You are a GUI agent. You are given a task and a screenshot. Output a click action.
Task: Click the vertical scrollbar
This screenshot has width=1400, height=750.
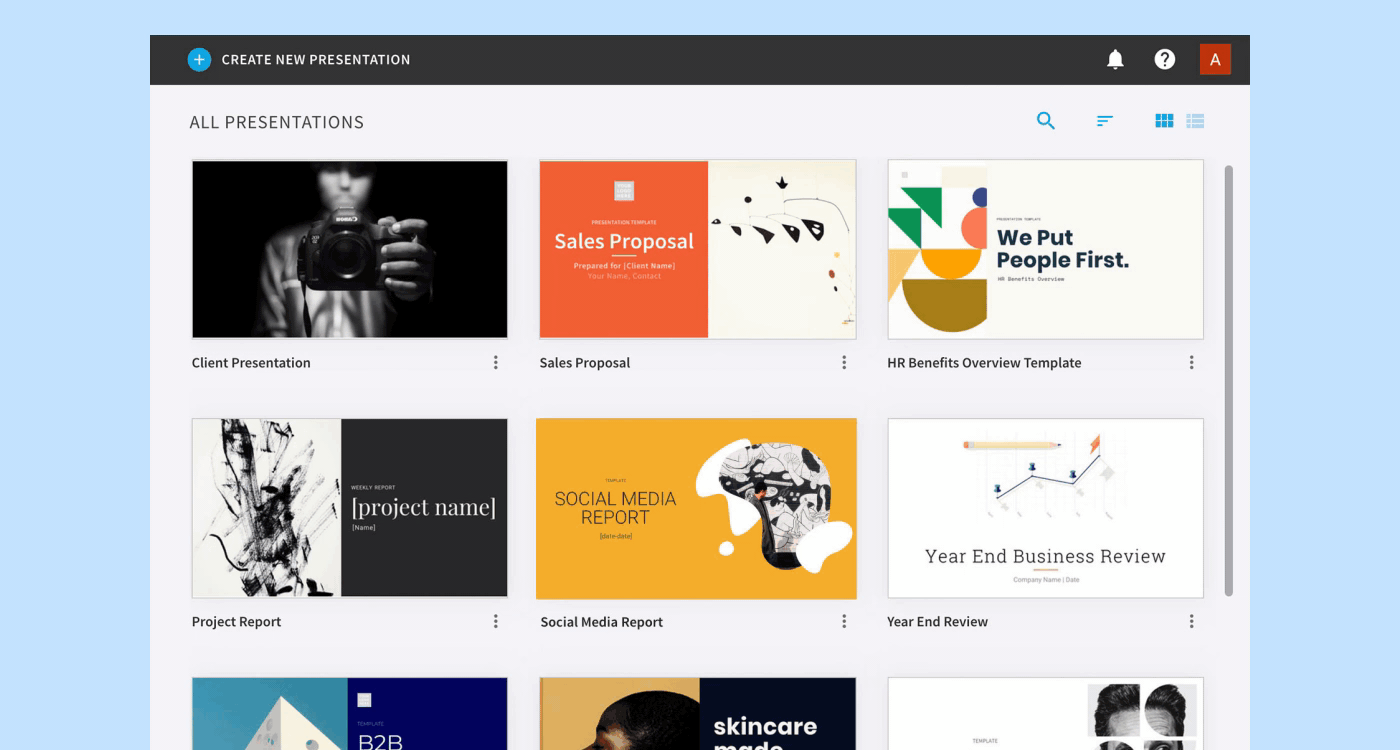[x=1229, y=381]
